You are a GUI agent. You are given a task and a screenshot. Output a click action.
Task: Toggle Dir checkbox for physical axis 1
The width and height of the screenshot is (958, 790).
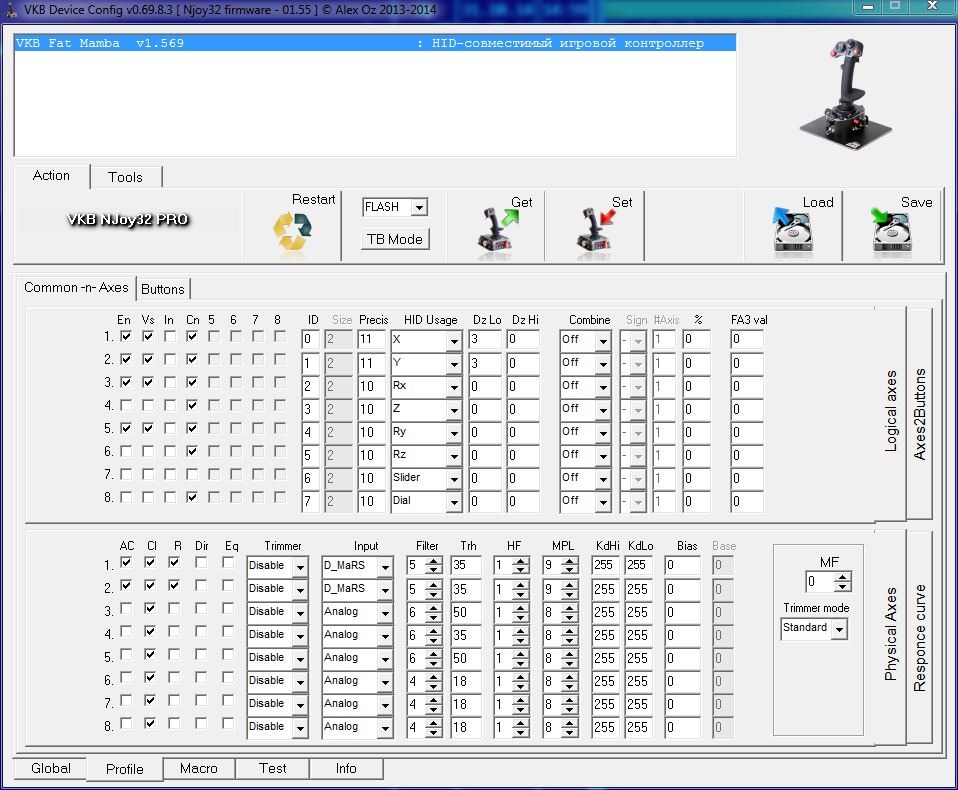(x=201, y=562)
